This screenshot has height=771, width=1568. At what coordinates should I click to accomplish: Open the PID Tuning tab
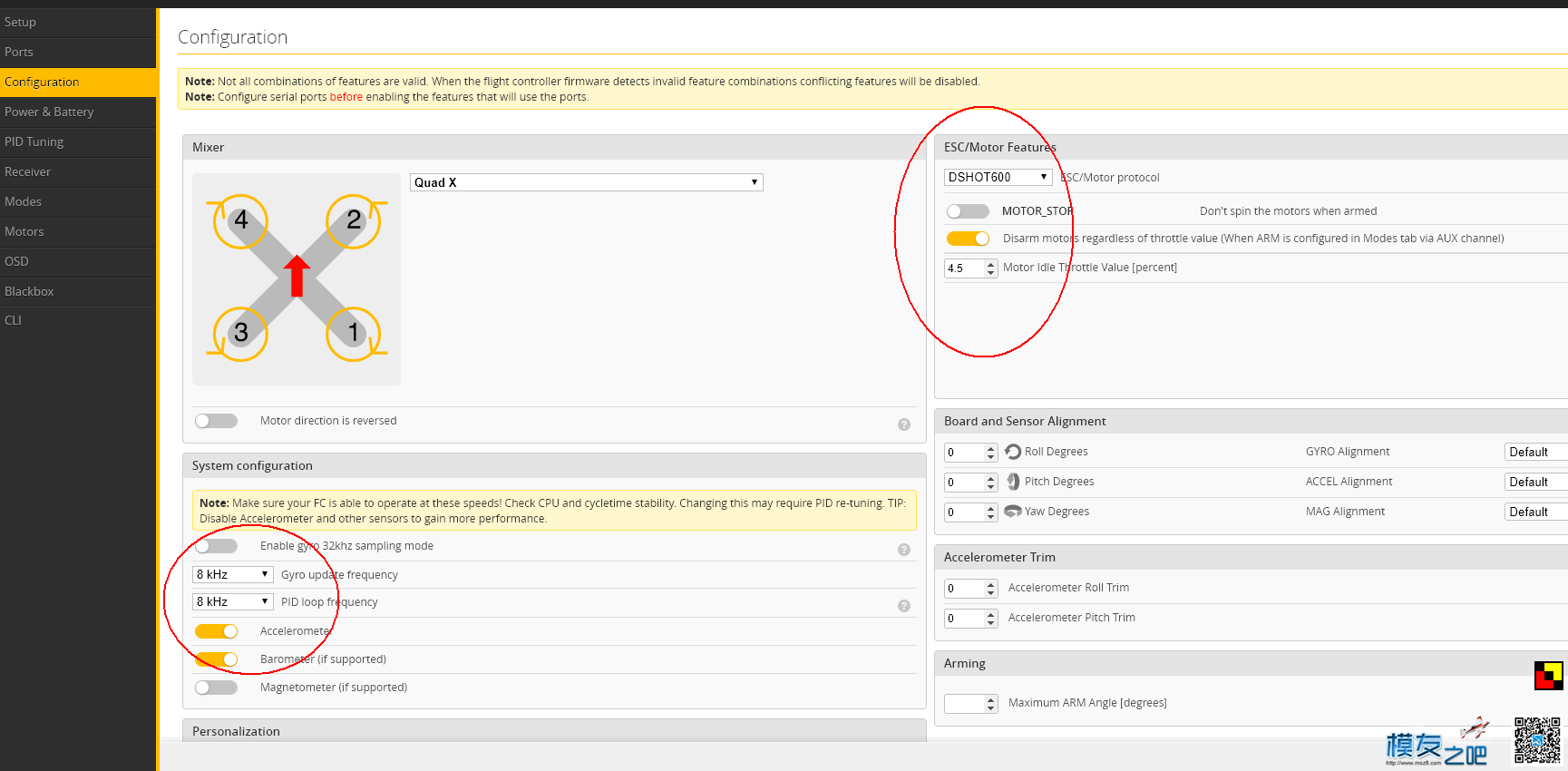[78, 142]
